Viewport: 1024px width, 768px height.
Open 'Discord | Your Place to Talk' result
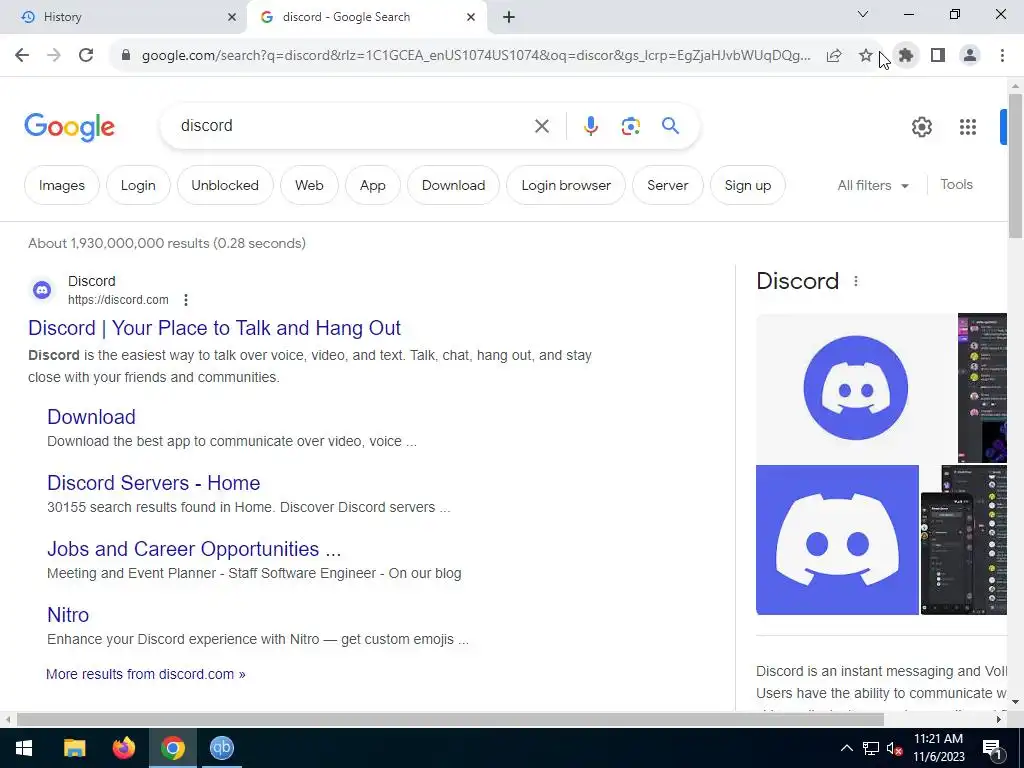214,328
